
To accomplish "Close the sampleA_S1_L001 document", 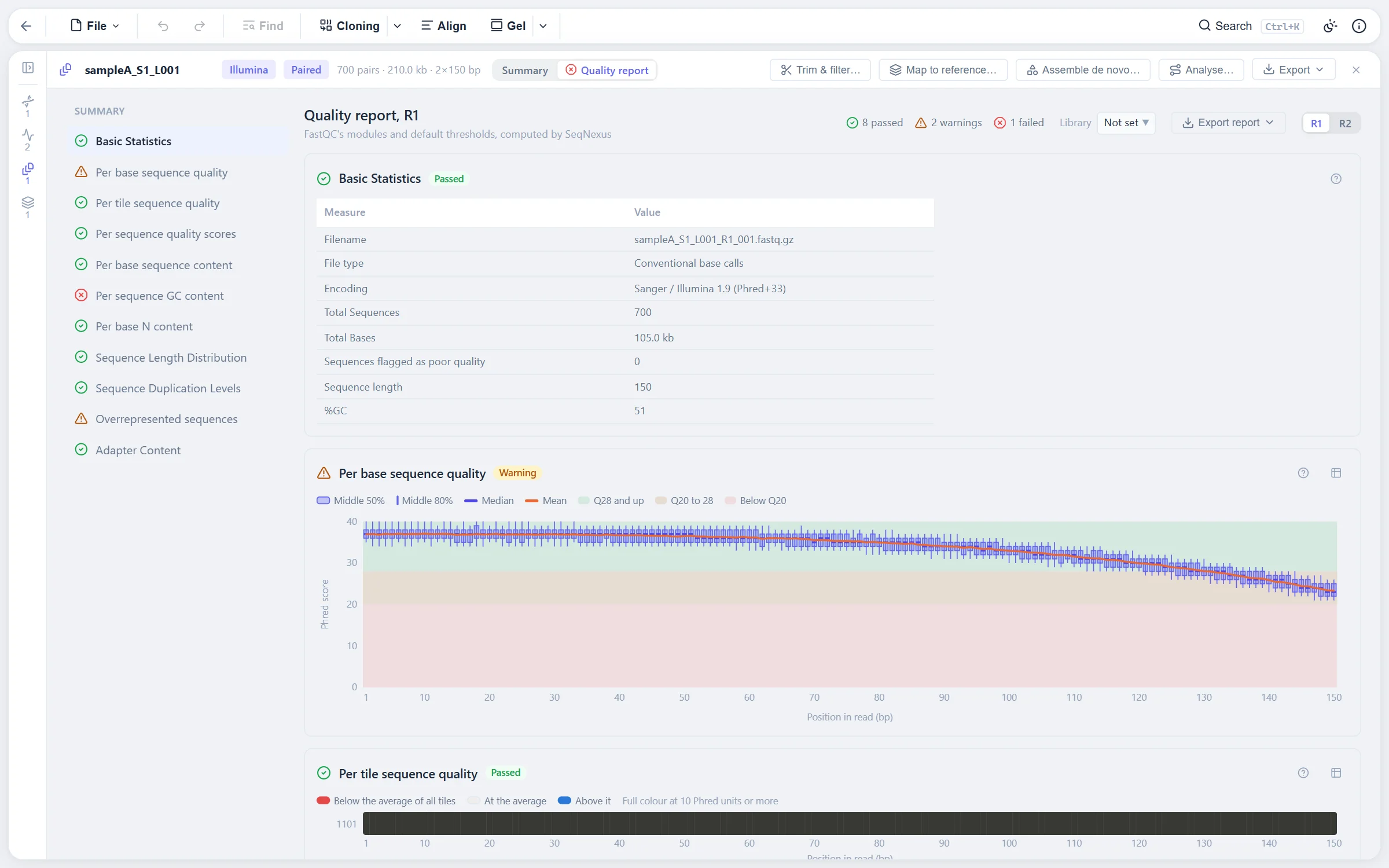I will pyautogui.click(x=1356, y=70).
